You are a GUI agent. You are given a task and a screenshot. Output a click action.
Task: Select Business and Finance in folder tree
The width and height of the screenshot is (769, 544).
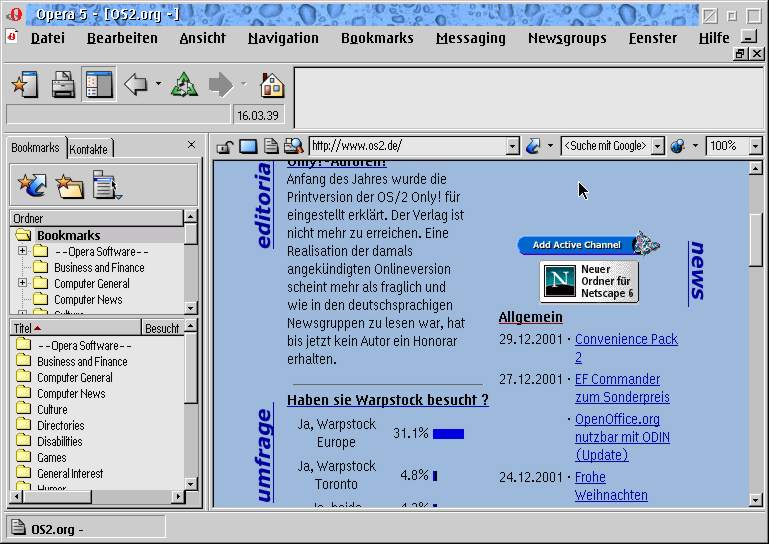pos(99,268)
